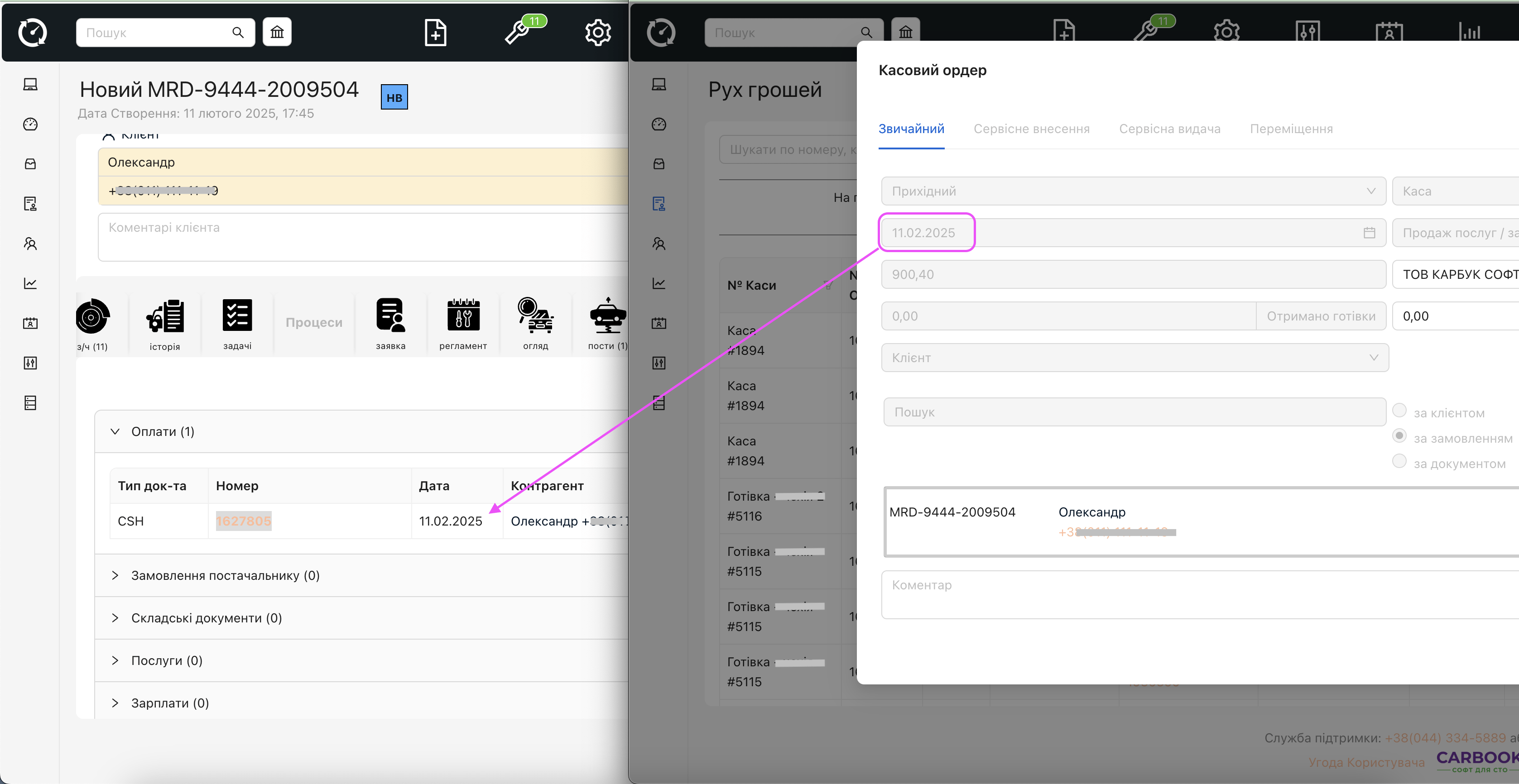Open the Клієнт dropdown in cash order
Screen dimensions: 1519x784
point(1134,358)
